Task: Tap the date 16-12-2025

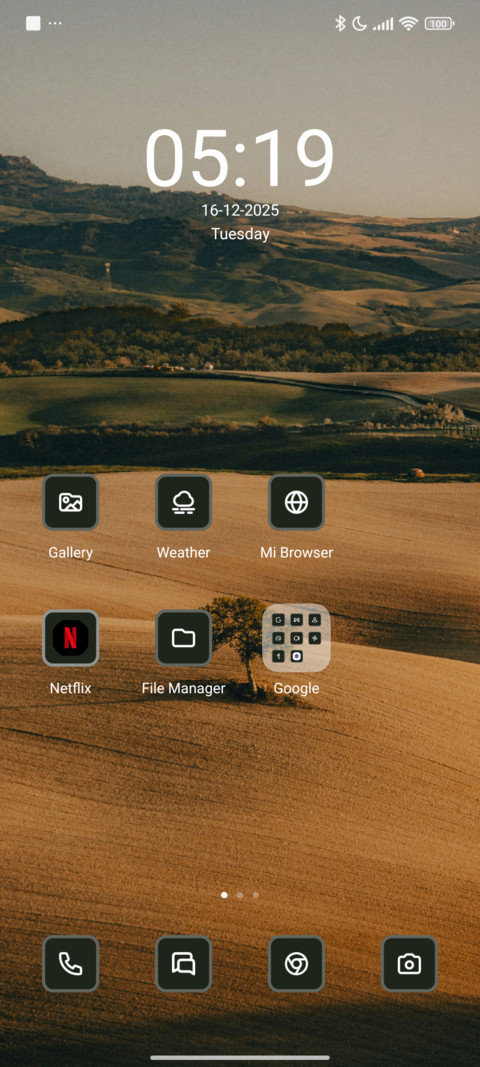Action: 240,211
